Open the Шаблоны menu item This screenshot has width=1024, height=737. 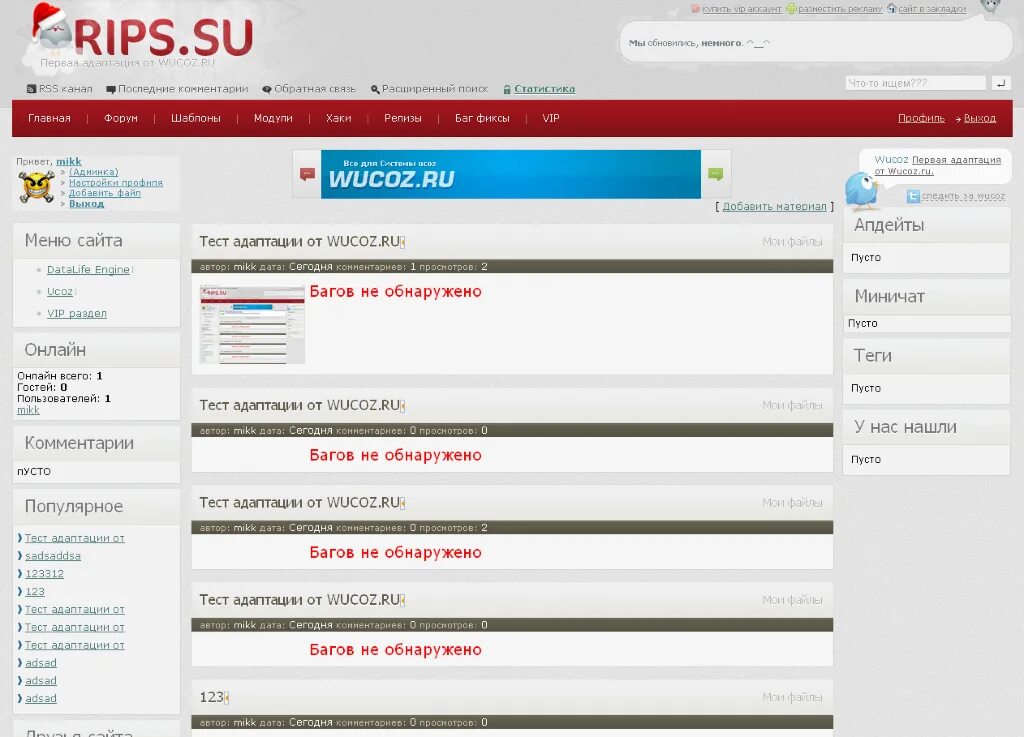point(196,118)
